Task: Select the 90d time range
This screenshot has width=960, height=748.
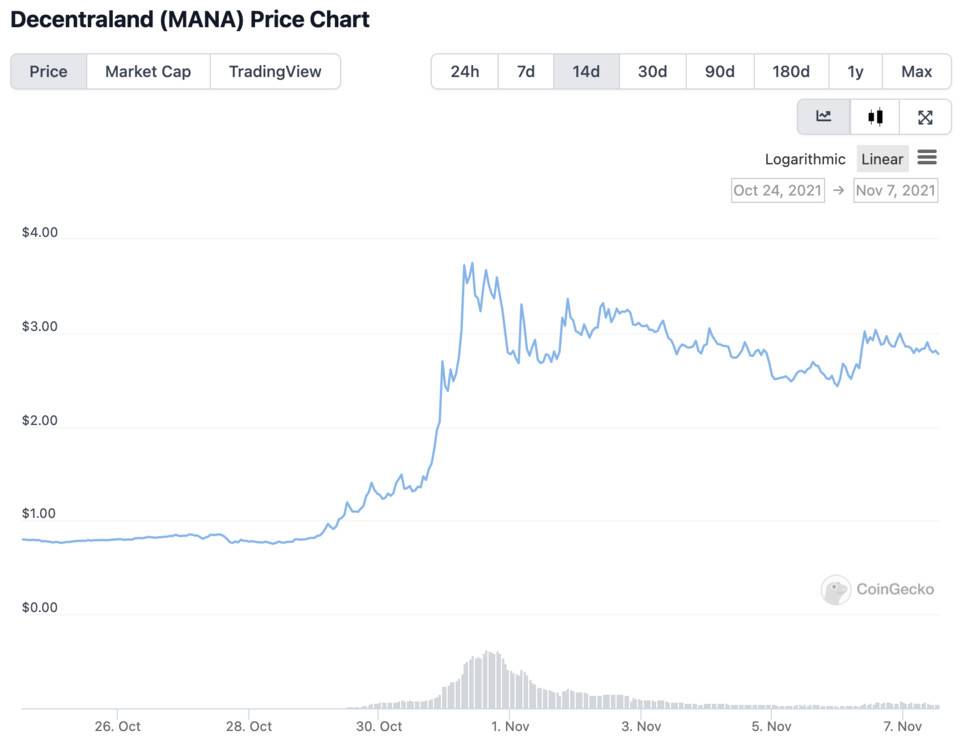Action: pos(720,72)
